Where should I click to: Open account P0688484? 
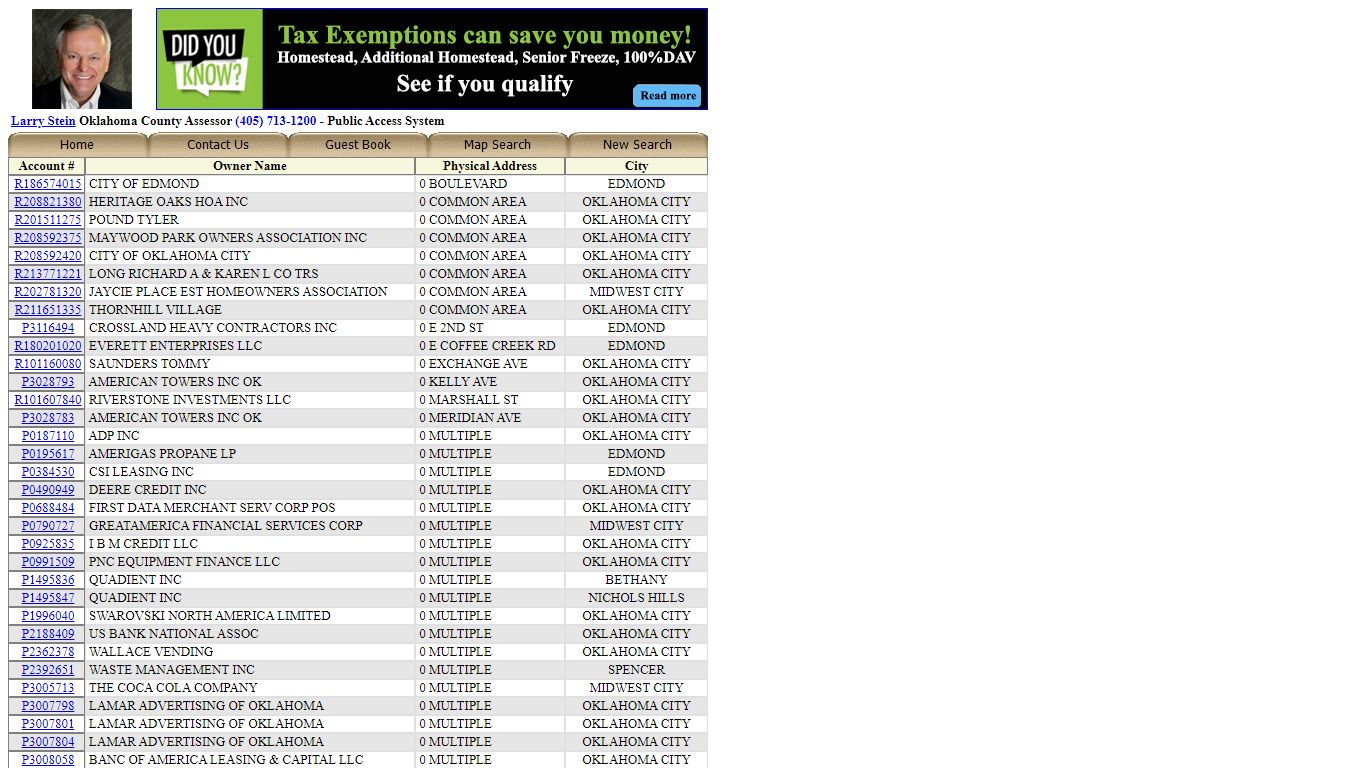[x=48, y=508]
